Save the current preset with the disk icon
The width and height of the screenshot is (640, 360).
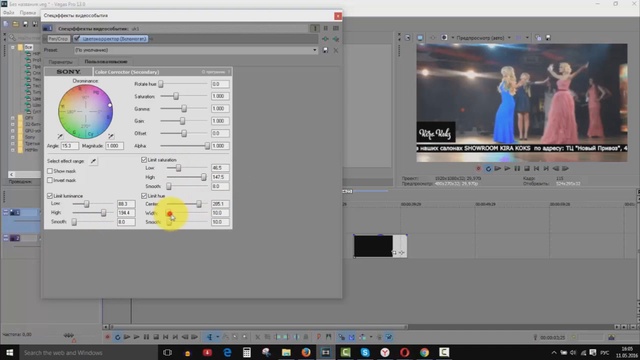pyautogui.click(x=325, y=50)
